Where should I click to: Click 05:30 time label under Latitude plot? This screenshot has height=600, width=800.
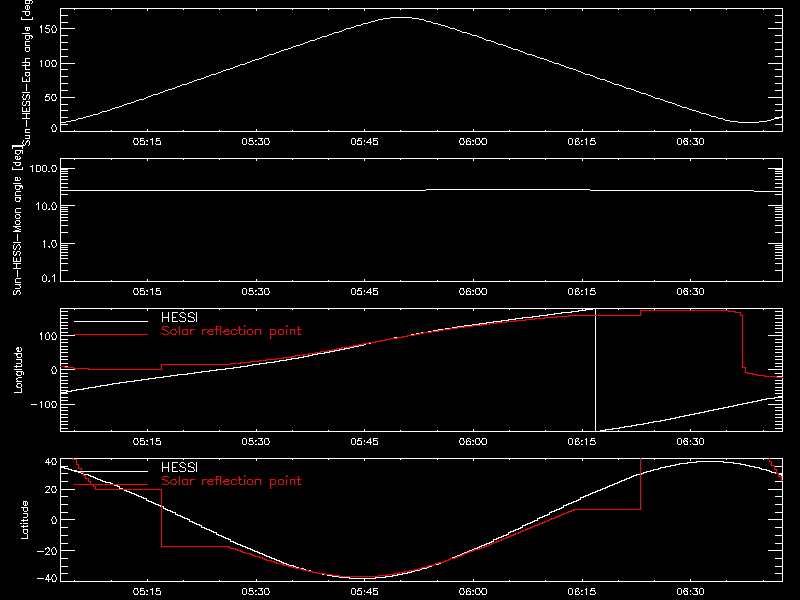tap(256, 592)
